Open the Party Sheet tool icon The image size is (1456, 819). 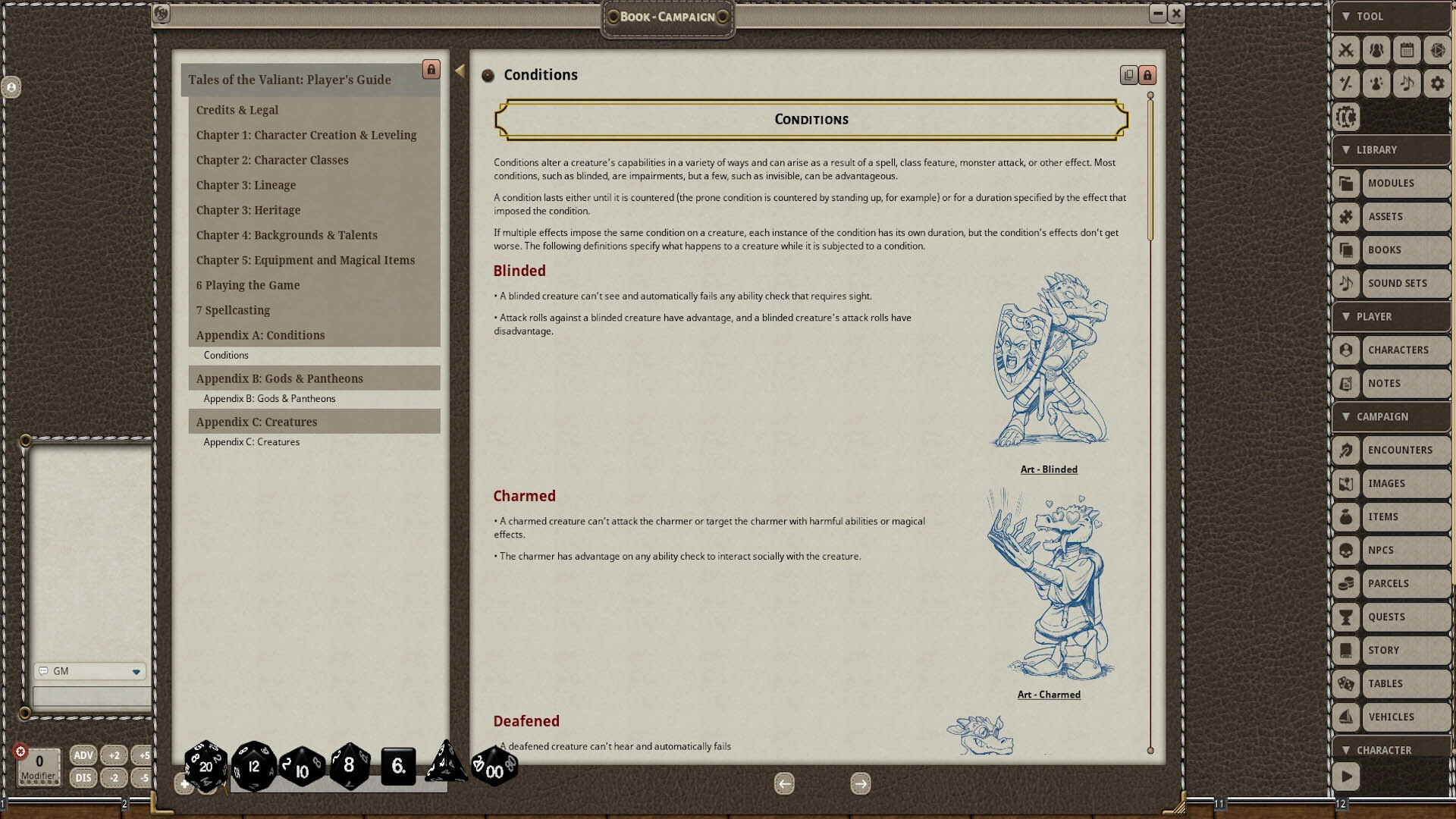1376,51
